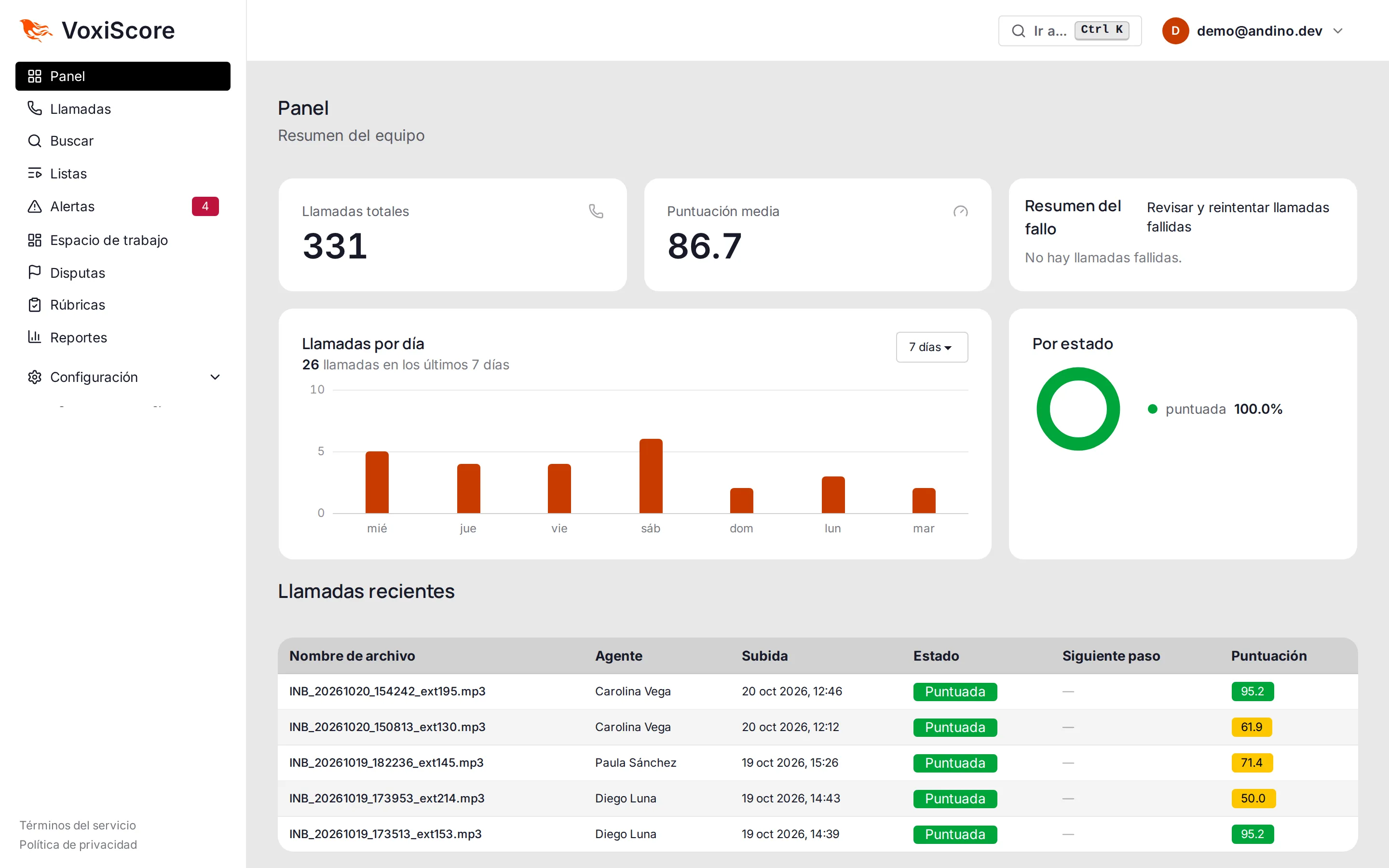Screen dimensions: 1389x868
Task: Click the Buscar magnifier icon in sidebar
Action: pyautogui.click(x=34, y=141)
